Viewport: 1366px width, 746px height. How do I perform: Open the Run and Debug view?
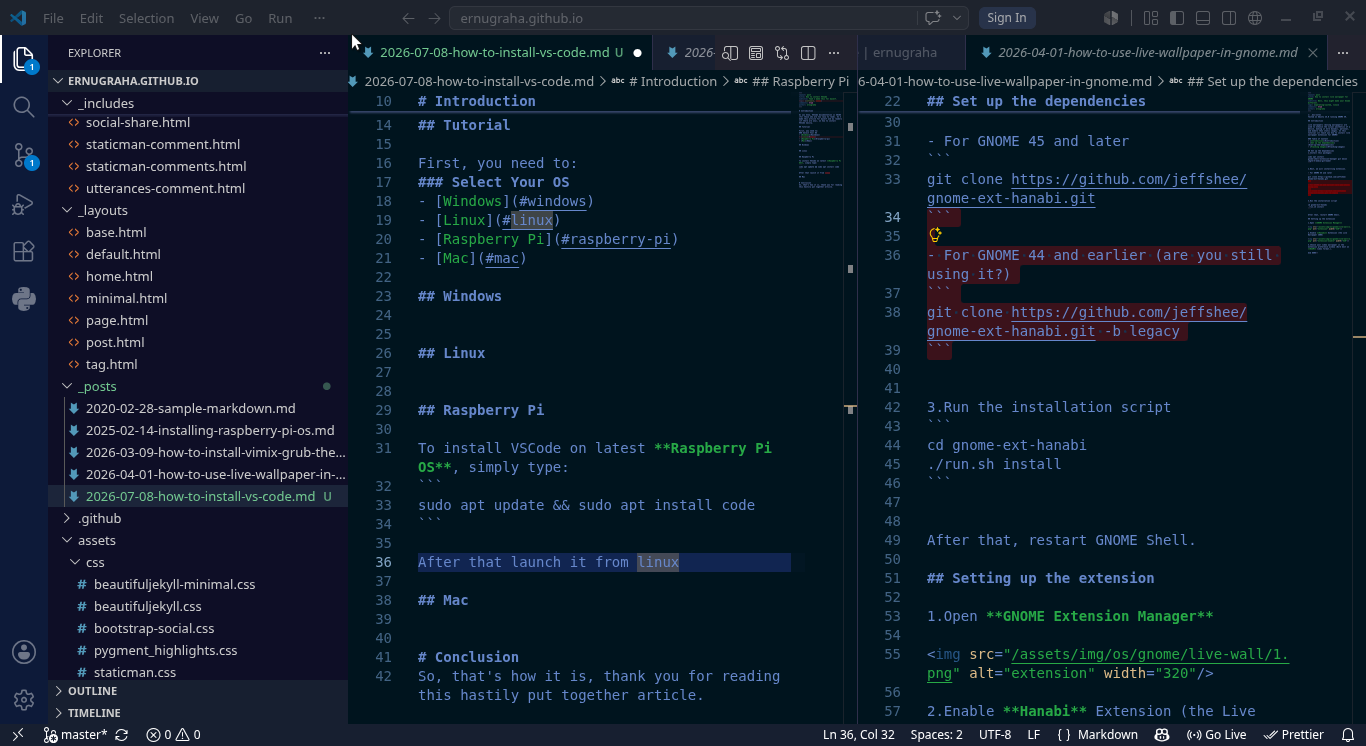[x=24, y=204]
